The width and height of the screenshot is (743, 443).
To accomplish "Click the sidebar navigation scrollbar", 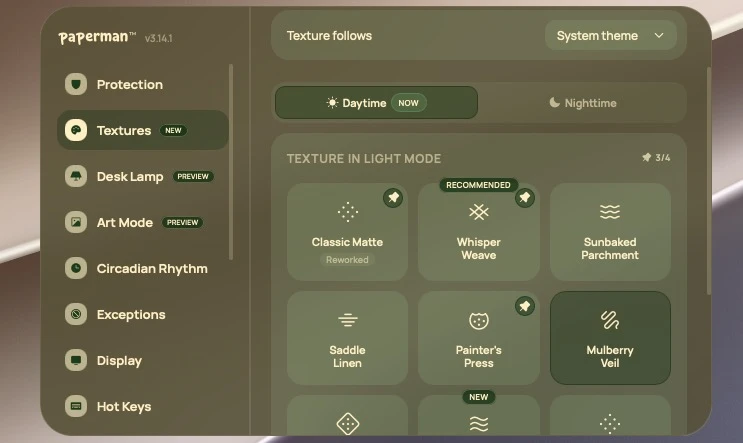I will click(231, 162).
